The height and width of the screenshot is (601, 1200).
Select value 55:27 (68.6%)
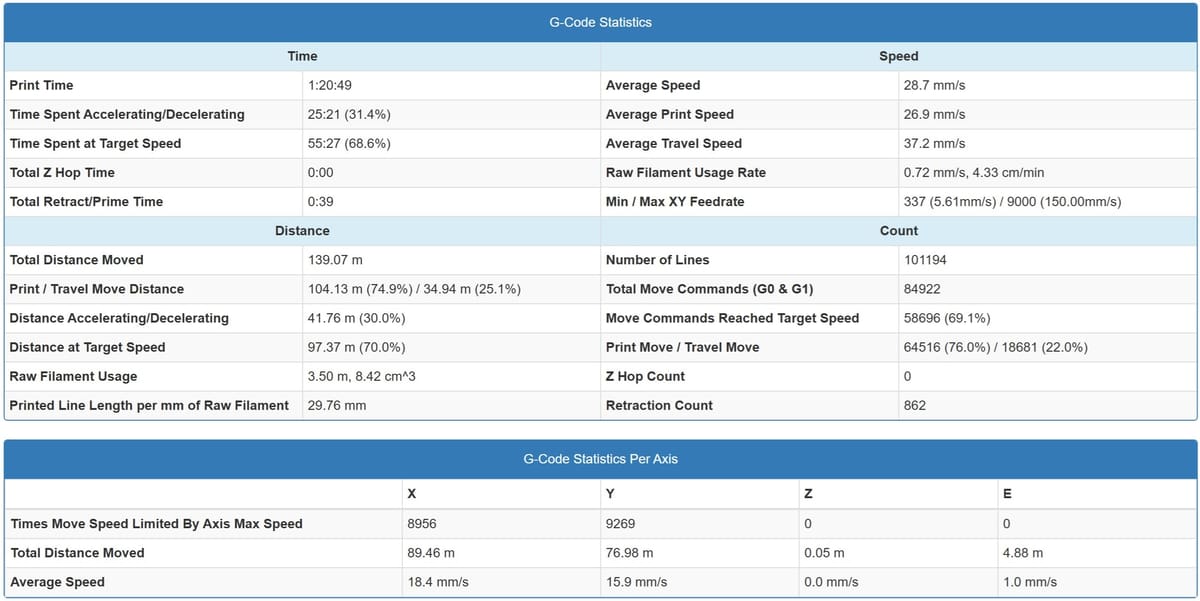tap(349, 143)
